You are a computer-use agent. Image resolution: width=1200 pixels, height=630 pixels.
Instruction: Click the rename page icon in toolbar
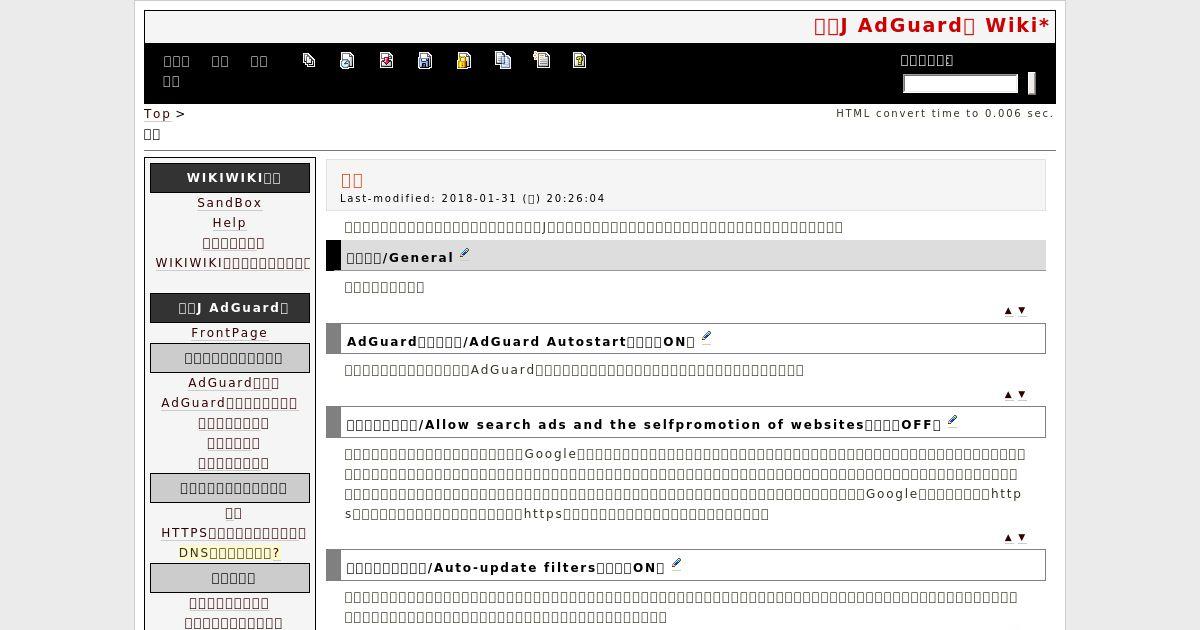coord(541,60)
